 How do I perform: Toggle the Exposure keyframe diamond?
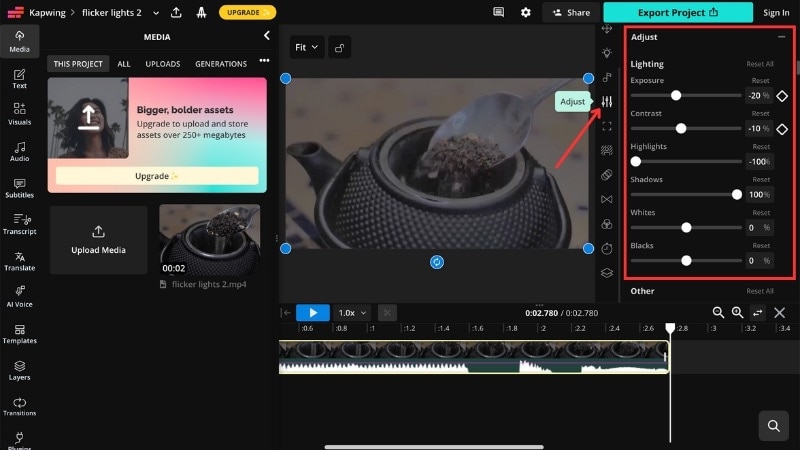pyautogui.click(x=782, y=95)
